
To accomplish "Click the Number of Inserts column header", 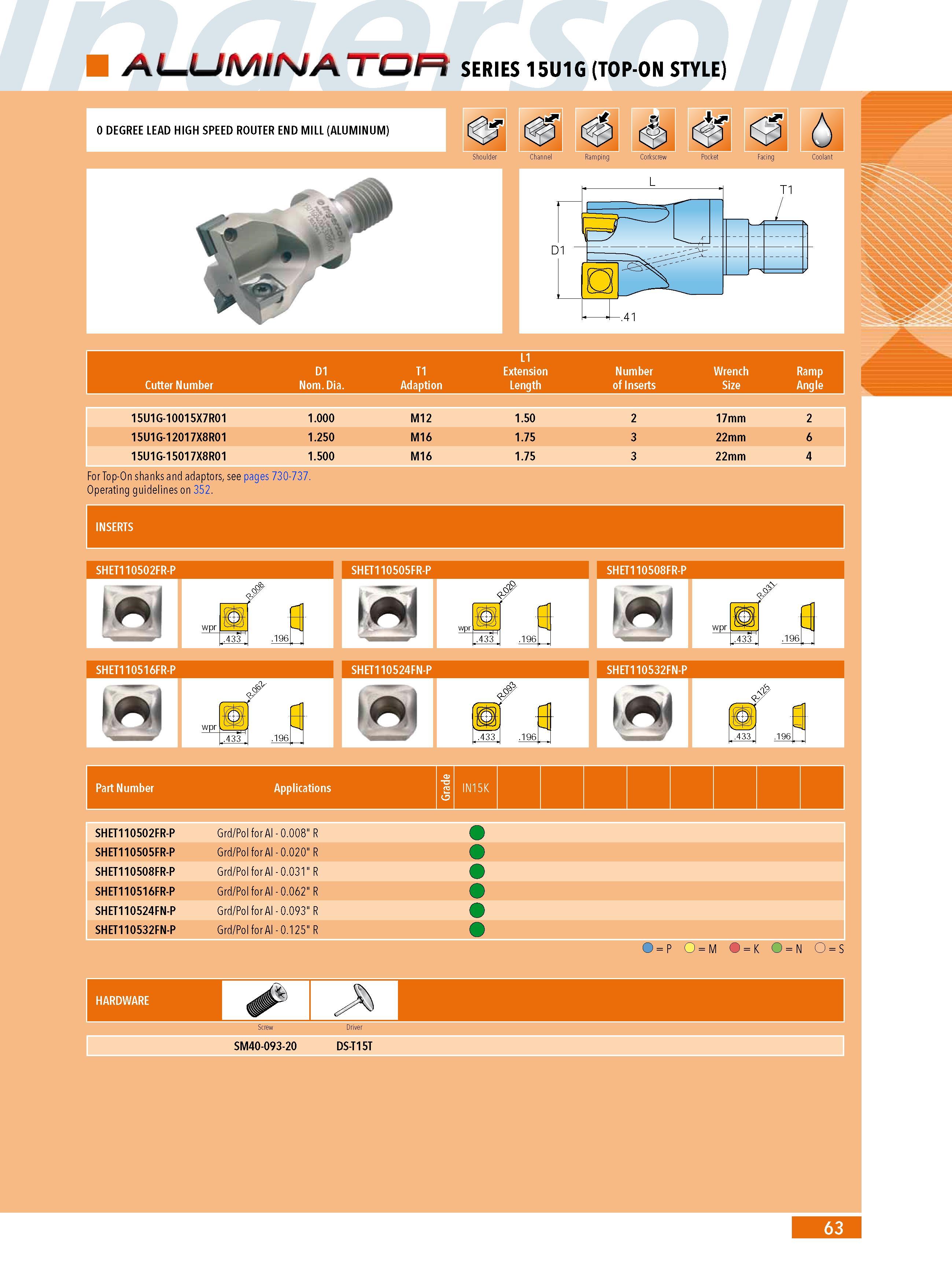I will pos(634,378).
